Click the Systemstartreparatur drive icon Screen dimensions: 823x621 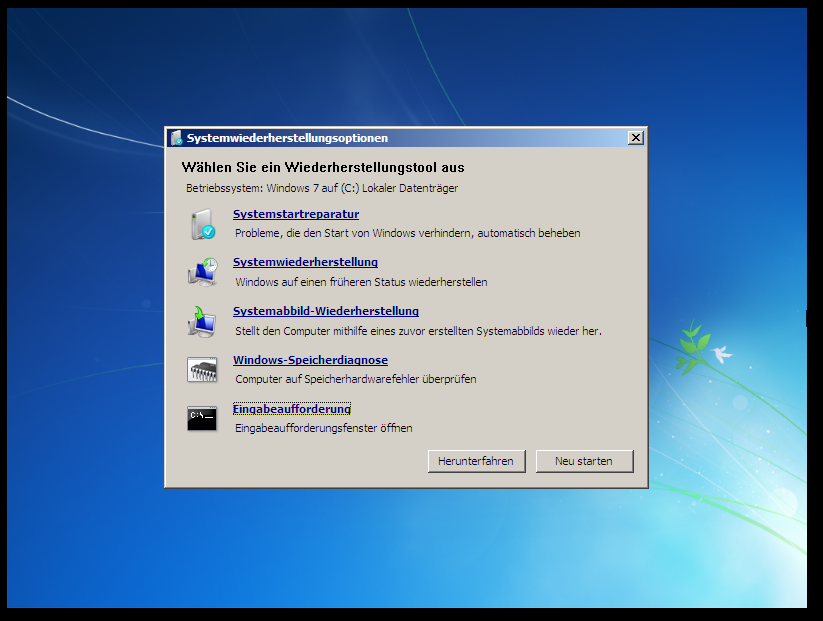203,224
